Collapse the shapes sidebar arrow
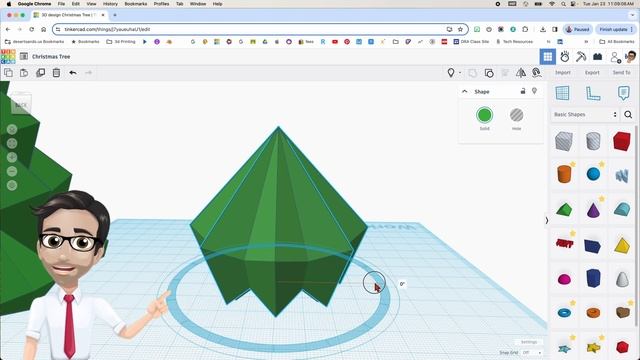 click(547, 221)
